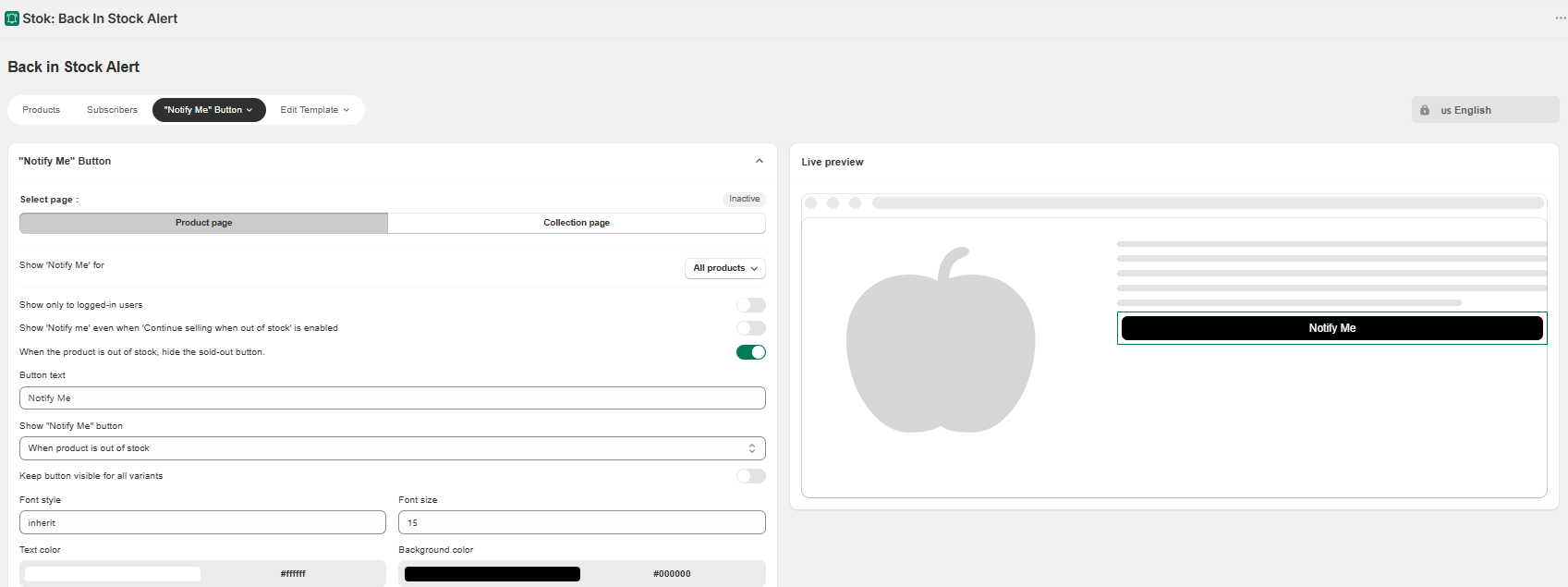Open the black Background color swatch
The width and height of the screenshot is (1568, 587).
[x=492, y=574]
